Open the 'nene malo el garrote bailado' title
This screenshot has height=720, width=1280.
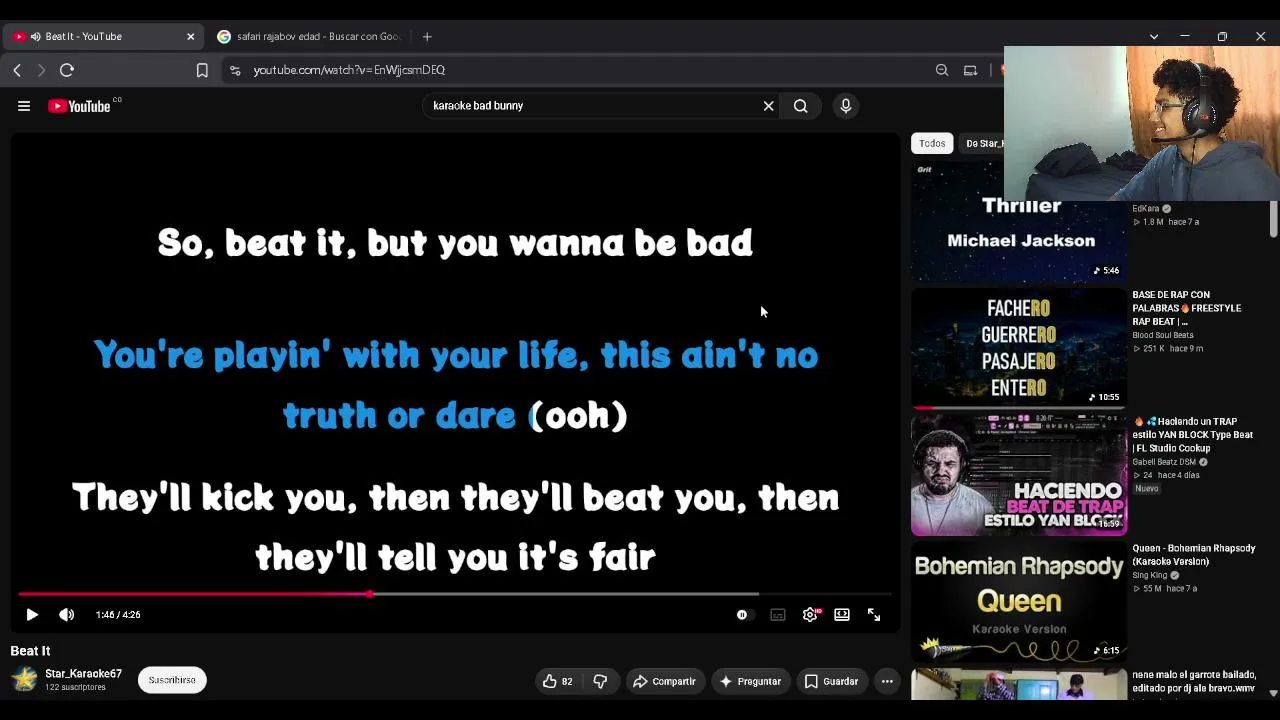tap(1194, 682)
